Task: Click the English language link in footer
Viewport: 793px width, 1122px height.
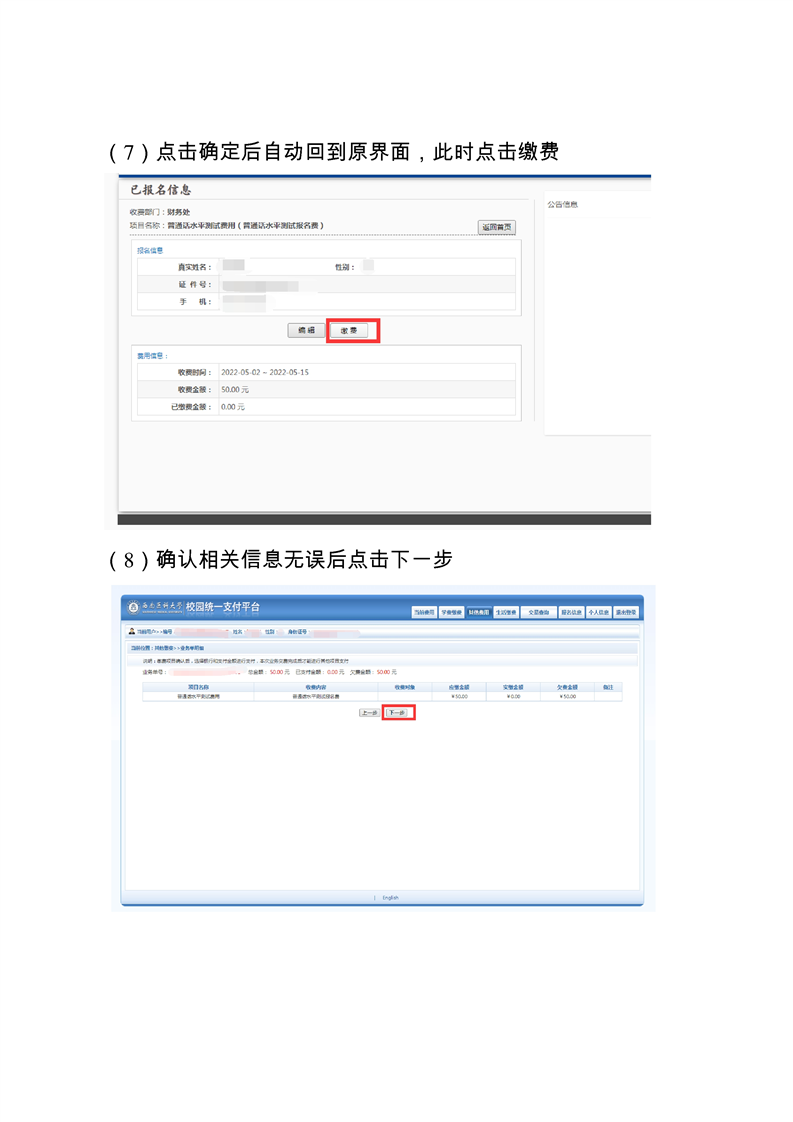Action: tap(390, 897)
